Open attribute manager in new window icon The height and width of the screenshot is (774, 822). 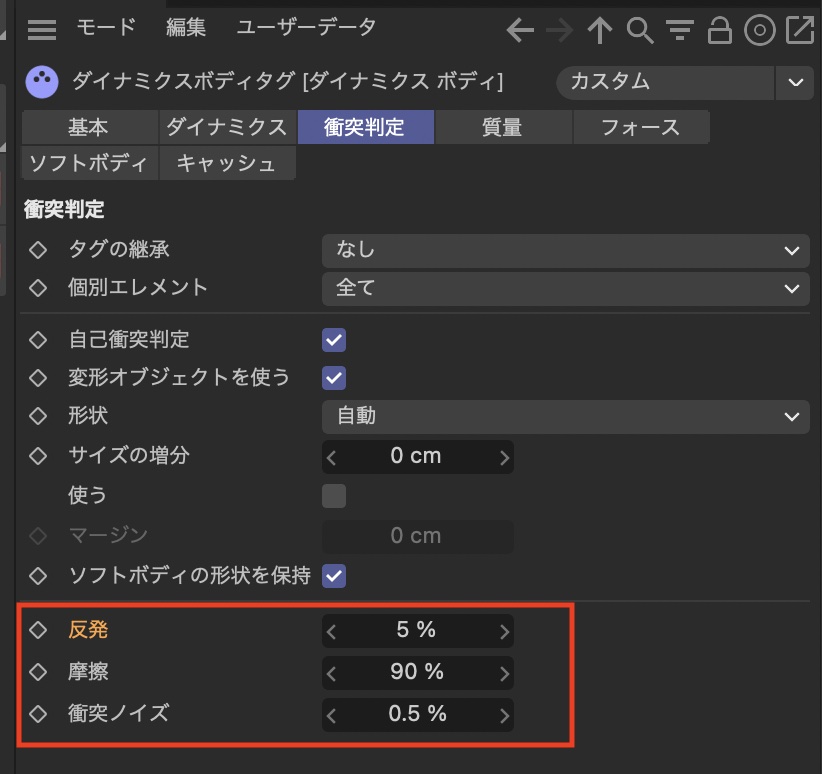[800, 31]
